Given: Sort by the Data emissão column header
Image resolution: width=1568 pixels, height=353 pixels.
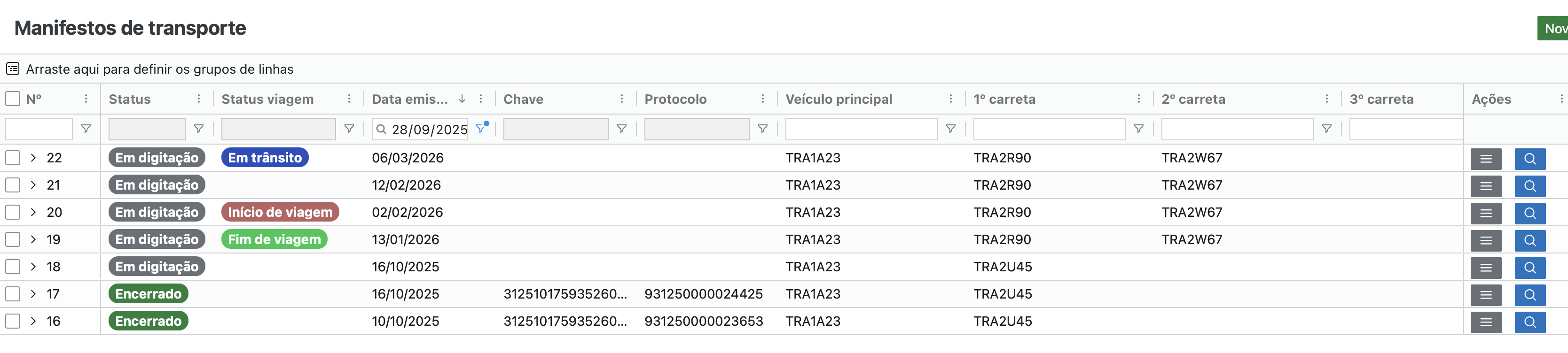Looking at the screenshot, I should click(x=410, y=99).
